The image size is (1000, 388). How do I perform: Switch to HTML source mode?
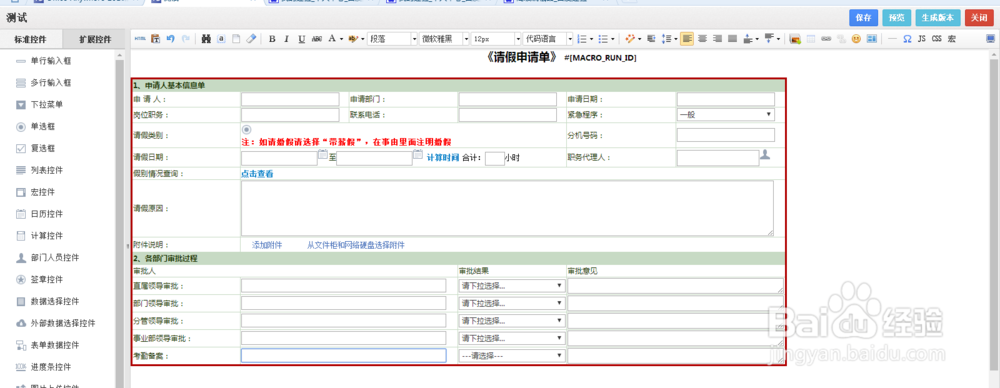(140, 39)
